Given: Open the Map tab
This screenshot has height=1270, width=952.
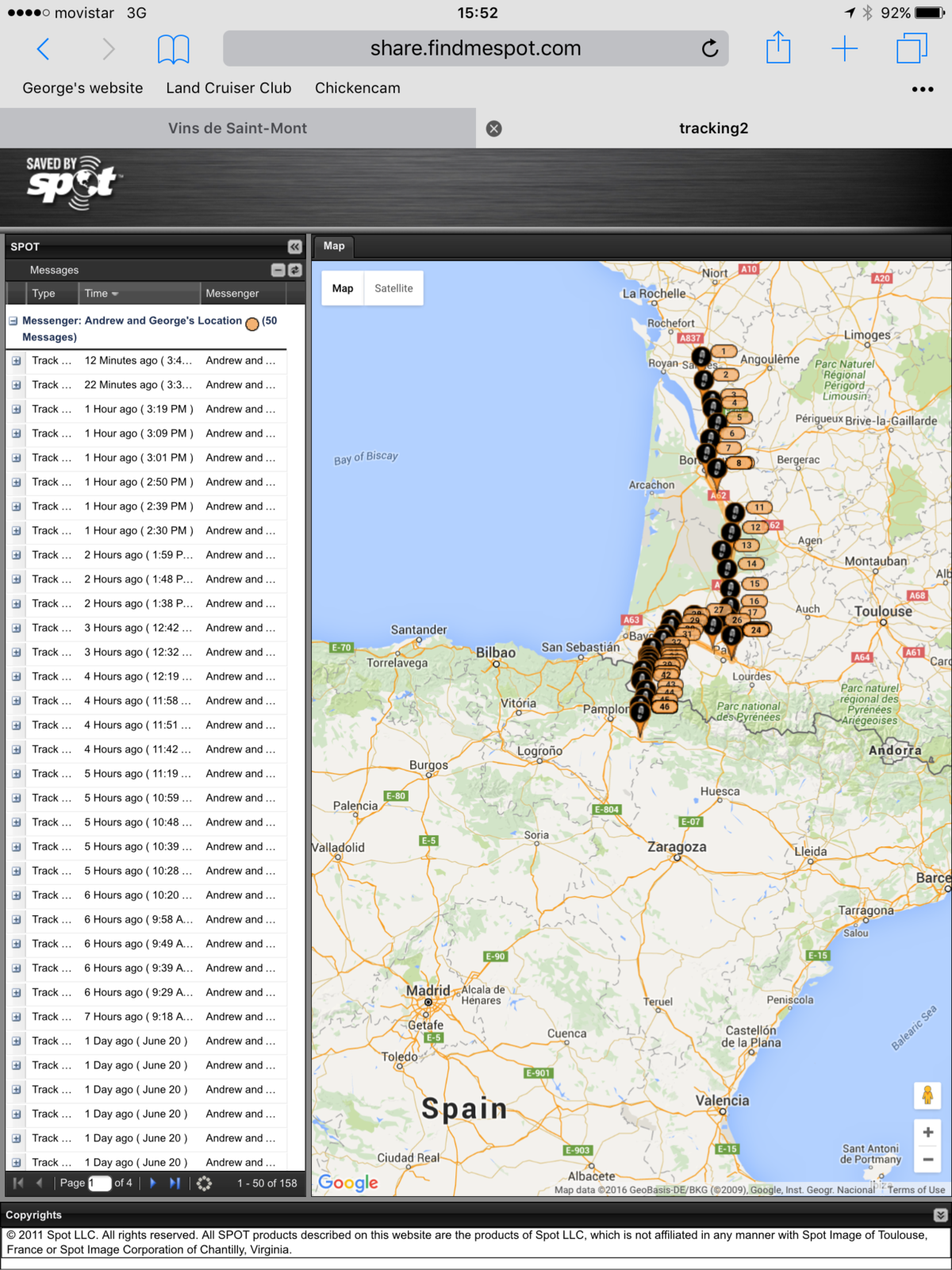Looking at the screenshot, I should [x=334, y=246].
